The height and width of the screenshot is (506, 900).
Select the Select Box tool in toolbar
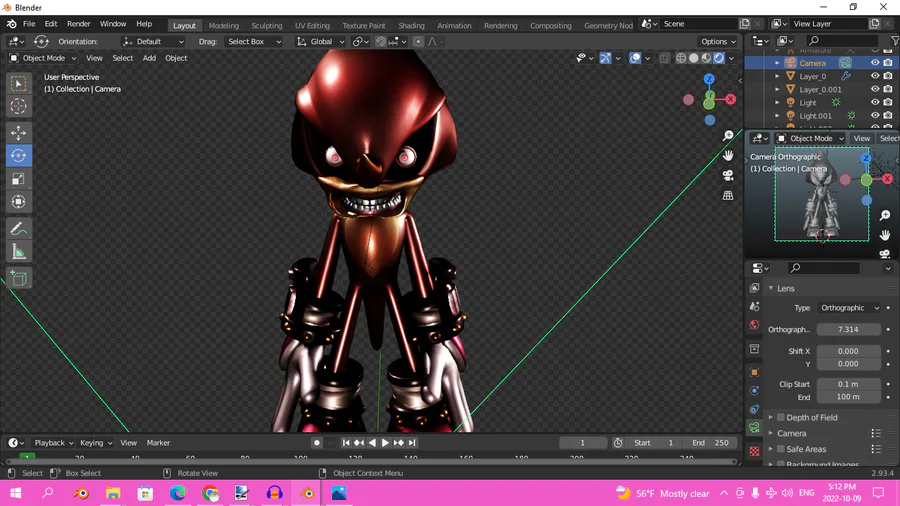[x=18, y=84]
